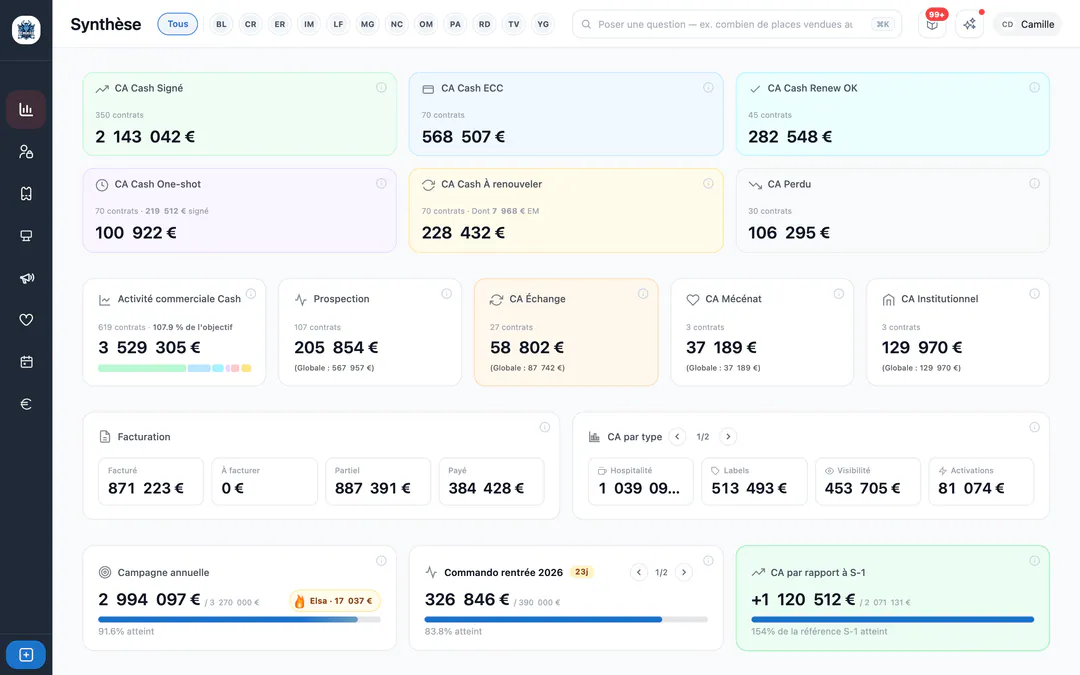1080x675 pixels.
Task: Open the calendar icon in sidebar
Action: click(x=26, y=362)
